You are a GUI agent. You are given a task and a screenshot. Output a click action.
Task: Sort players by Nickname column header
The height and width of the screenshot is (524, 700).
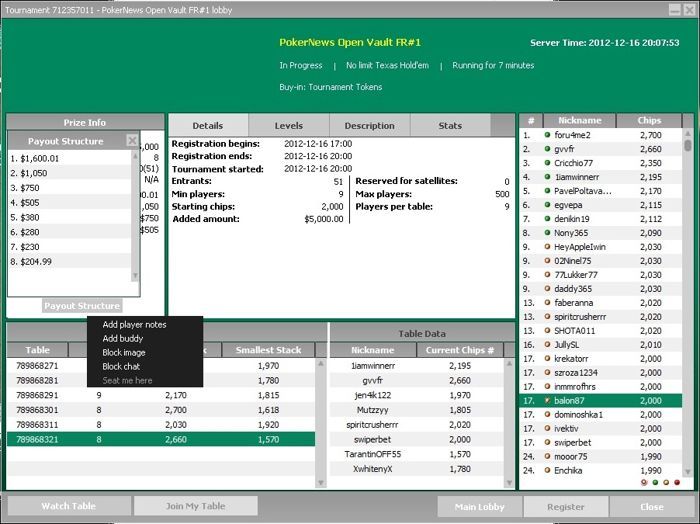[579, 121]
